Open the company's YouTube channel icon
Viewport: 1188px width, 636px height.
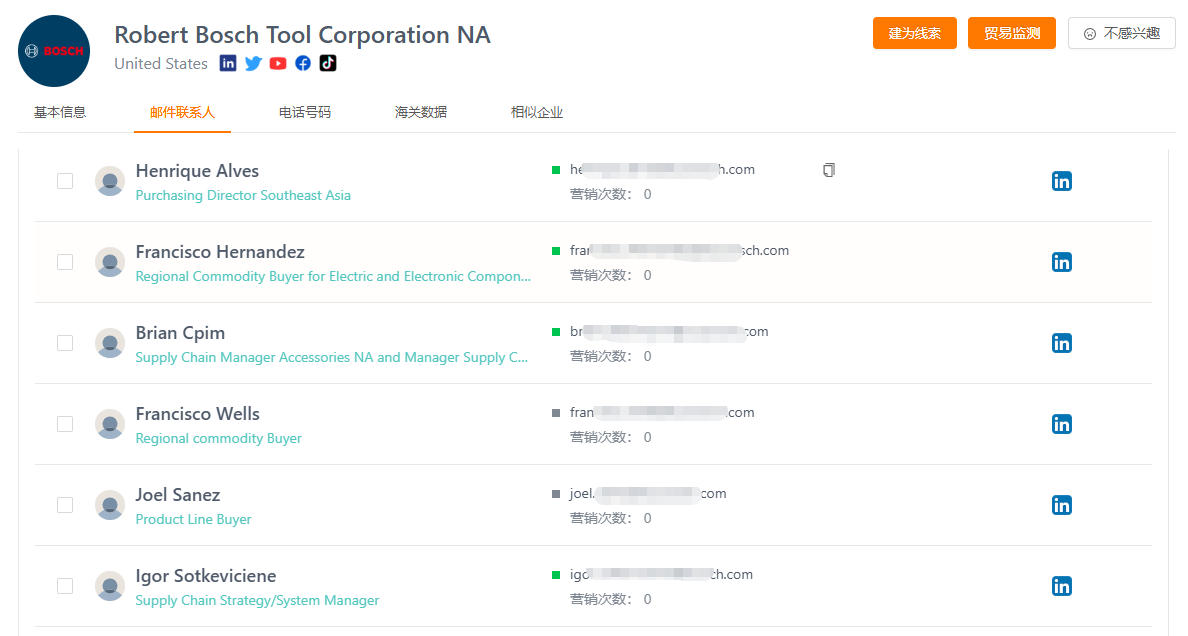pyautogui.click(x=278, y=63)
